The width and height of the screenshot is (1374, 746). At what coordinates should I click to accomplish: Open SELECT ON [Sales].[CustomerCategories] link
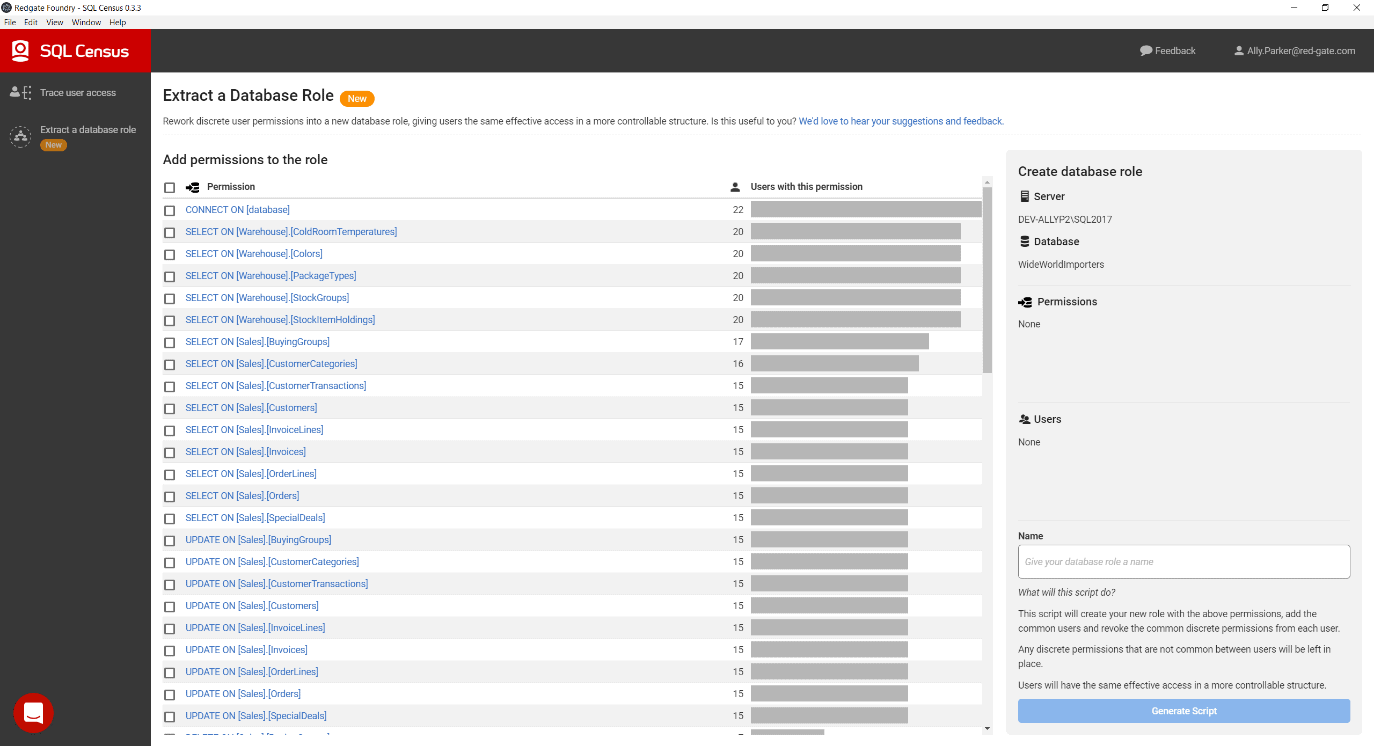pos(271,364)
